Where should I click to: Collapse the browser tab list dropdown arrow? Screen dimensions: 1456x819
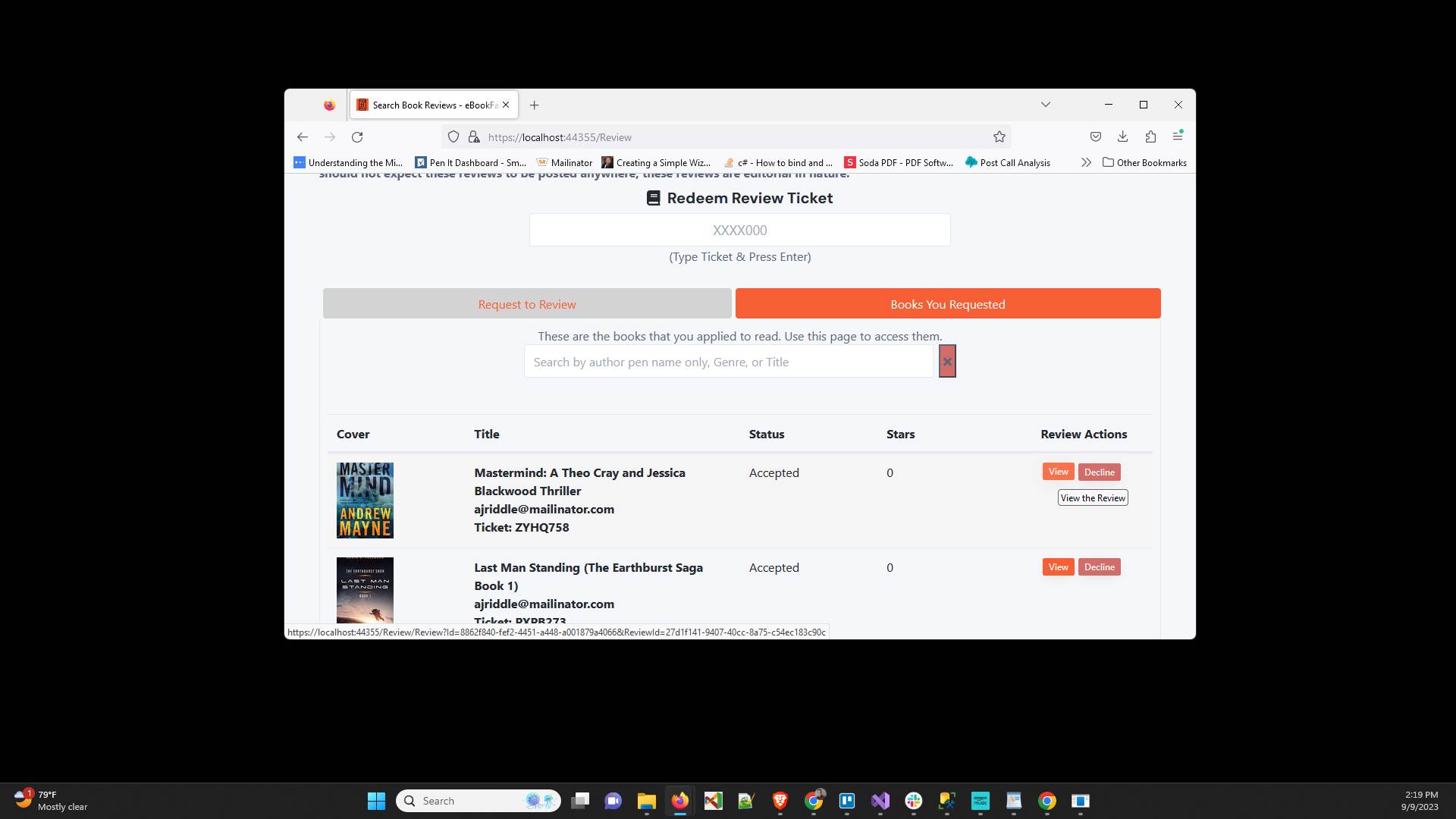(1046, 105)
